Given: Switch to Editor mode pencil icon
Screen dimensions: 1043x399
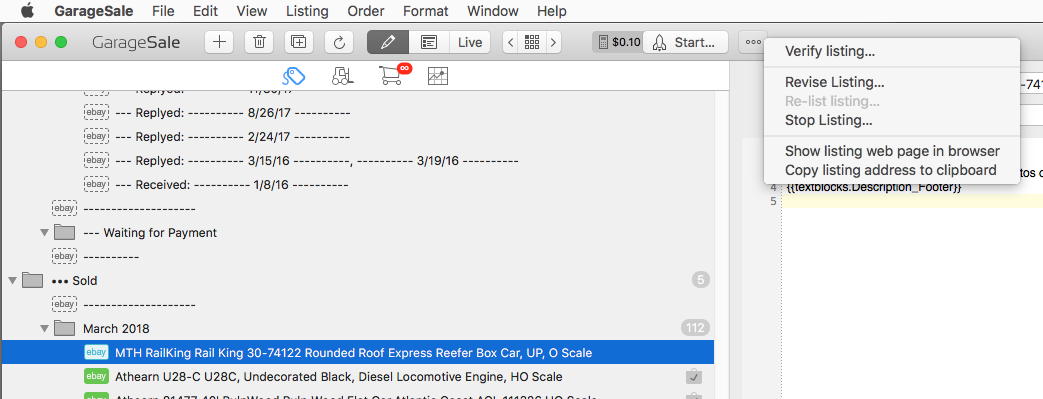Looking at the screenshot, I should (x=388, y=42).
